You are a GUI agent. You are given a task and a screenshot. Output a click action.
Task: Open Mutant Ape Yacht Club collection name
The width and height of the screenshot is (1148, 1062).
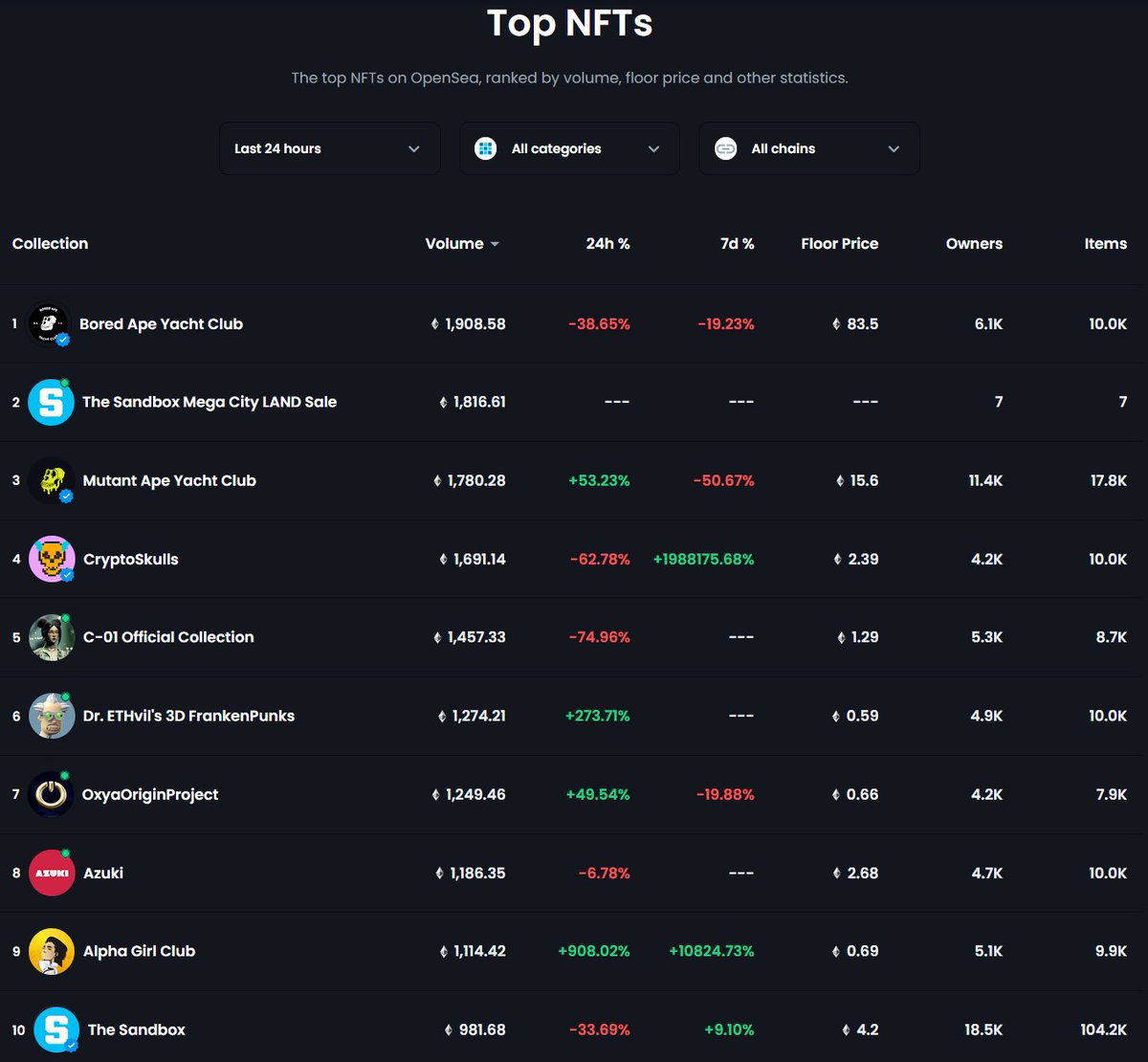click(x=169, y=481)
